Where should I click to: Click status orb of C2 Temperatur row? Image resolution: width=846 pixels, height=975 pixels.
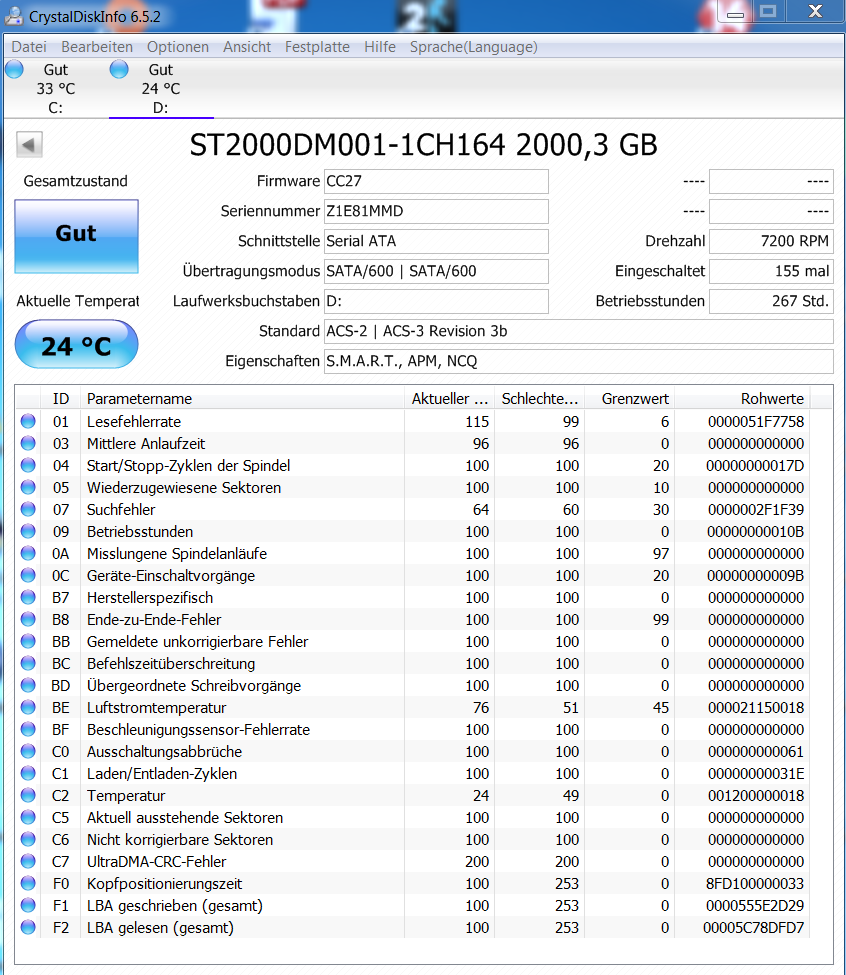28,795
